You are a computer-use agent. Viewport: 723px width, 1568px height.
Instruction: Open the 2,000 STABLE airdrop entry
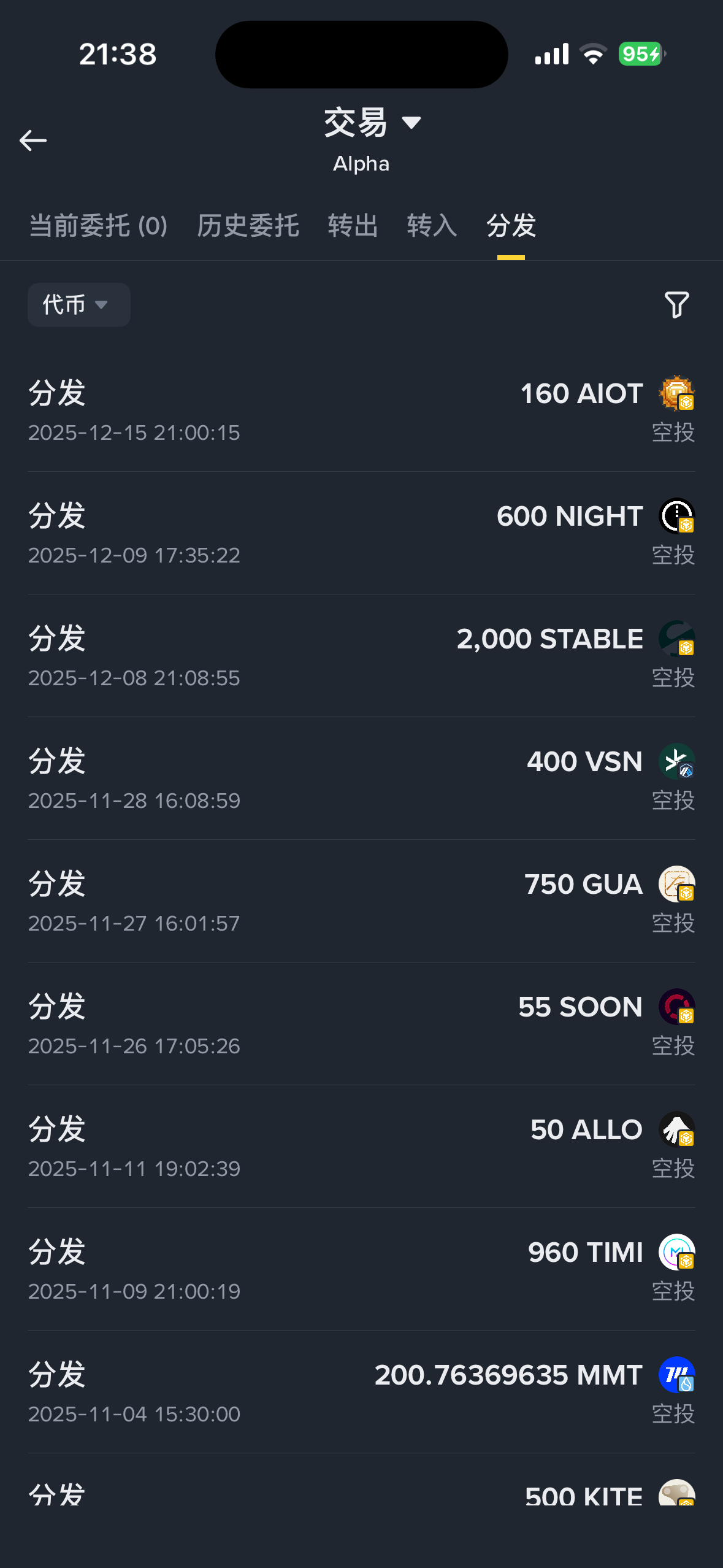361,656
